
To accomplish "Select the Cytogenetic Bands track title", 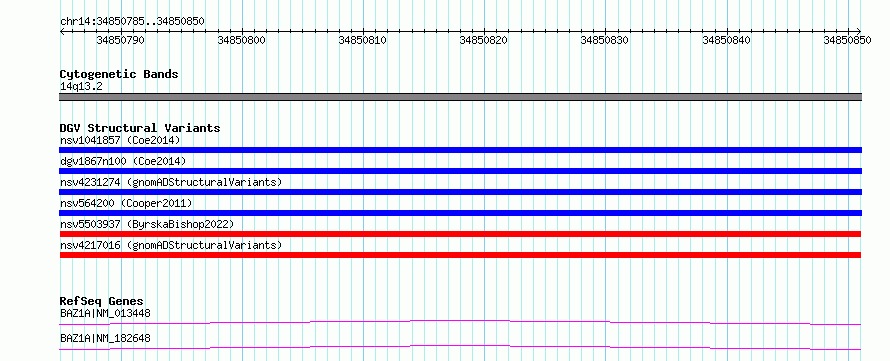I will pos(119,74).
